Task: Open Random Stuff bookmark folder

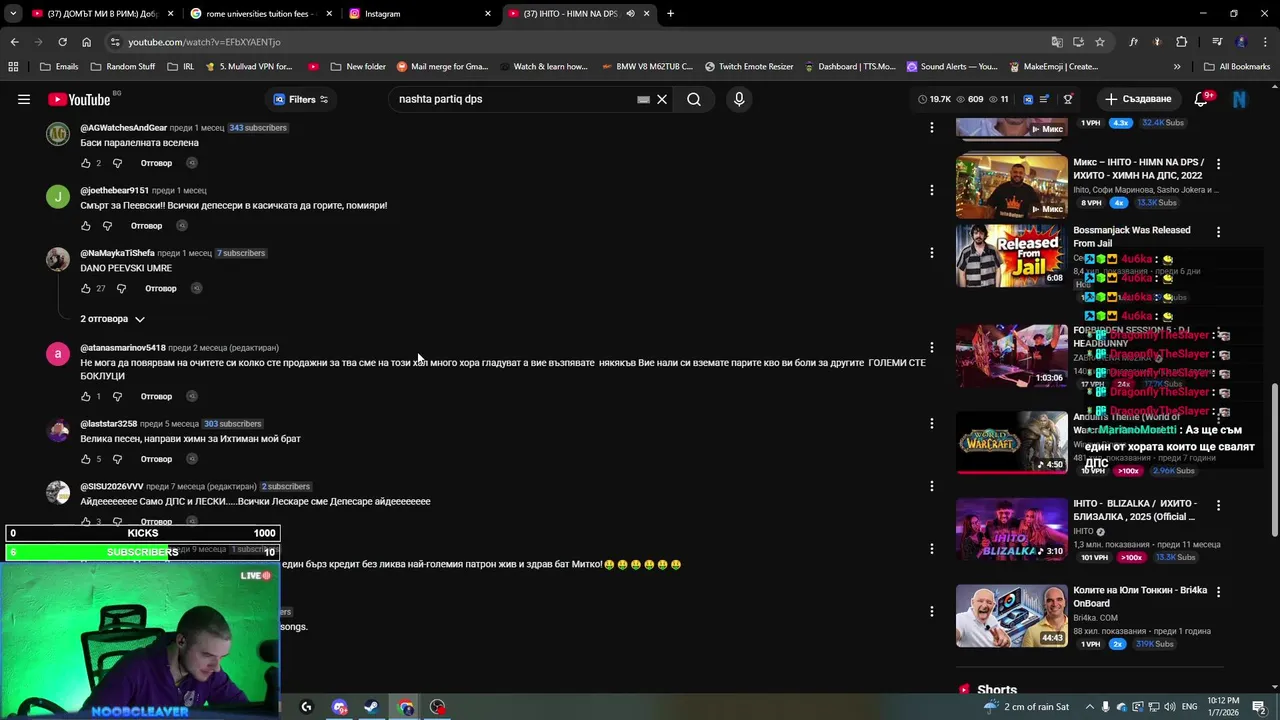Action: point(122,67)
